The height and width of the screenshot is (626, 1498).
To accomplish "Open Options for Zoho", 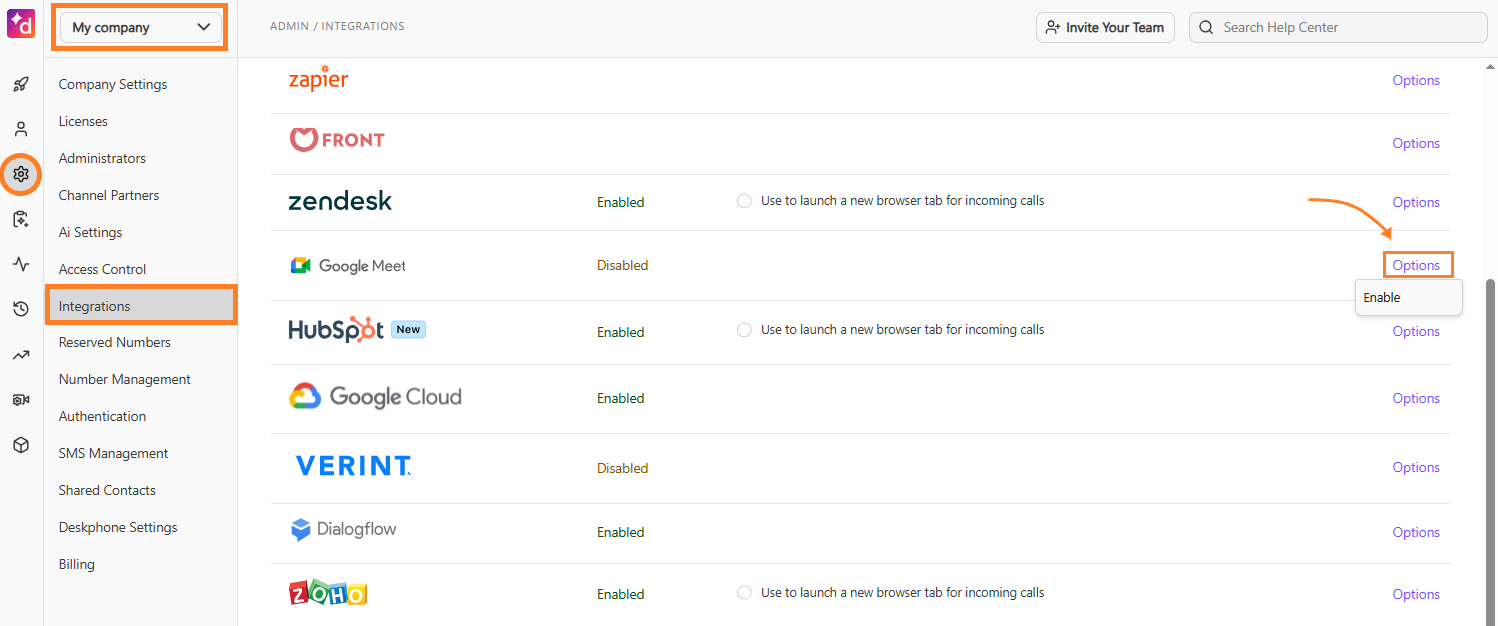I will point(1416,594).
